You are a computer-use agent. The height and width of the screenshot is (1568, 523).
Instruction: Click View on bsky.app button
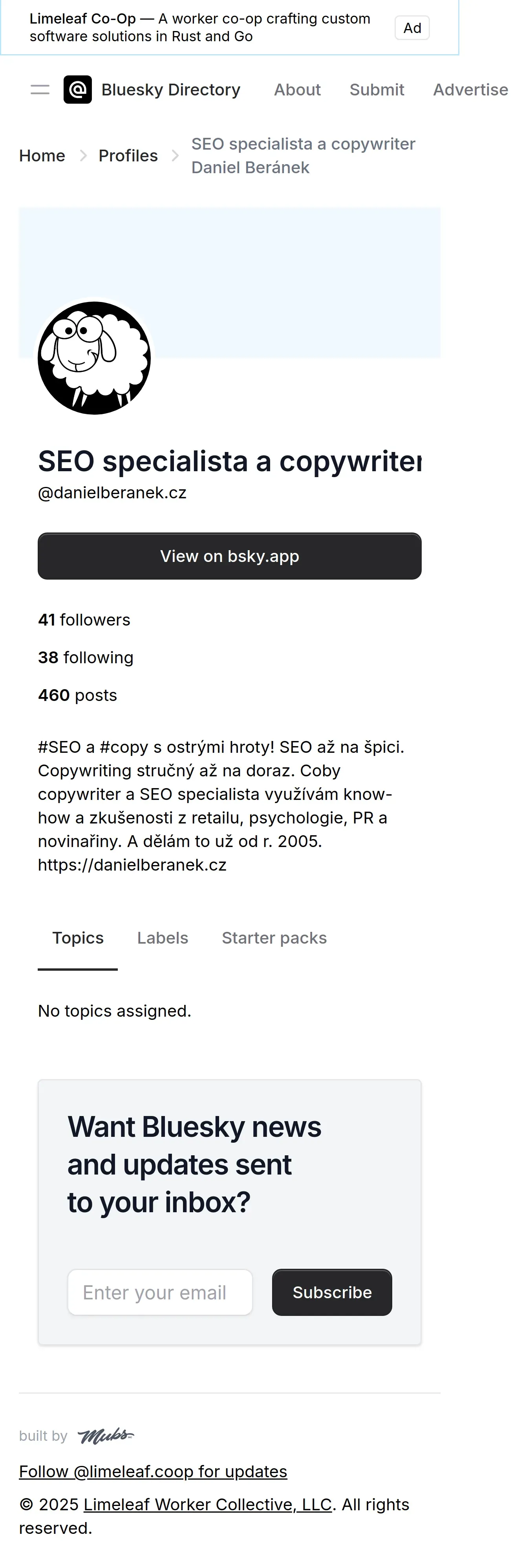[230, 556]
